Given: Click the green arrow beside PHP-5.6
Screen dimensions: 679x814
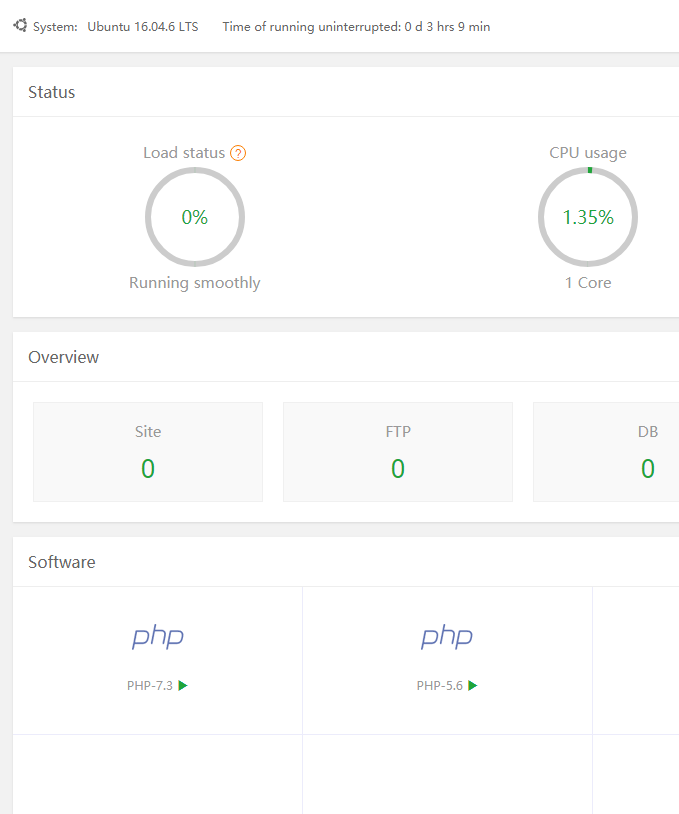Looking at the screenshot, I should click(x=473, y=685).
